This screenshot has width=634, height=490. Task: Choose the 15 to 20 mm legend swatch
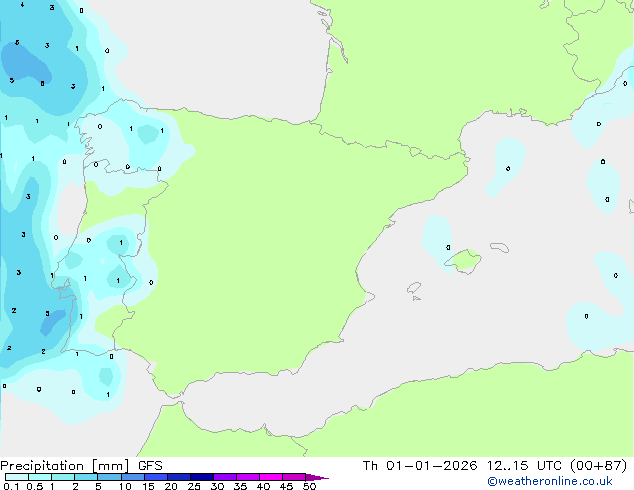click(x=155, y=477)
